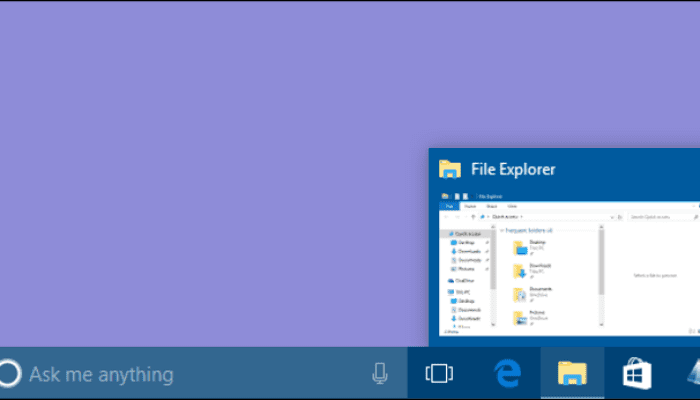The height and width of the screenshot is (400, 700).
Task: Collapse the Frequent folders section header
Action: [x=530, y=230]
